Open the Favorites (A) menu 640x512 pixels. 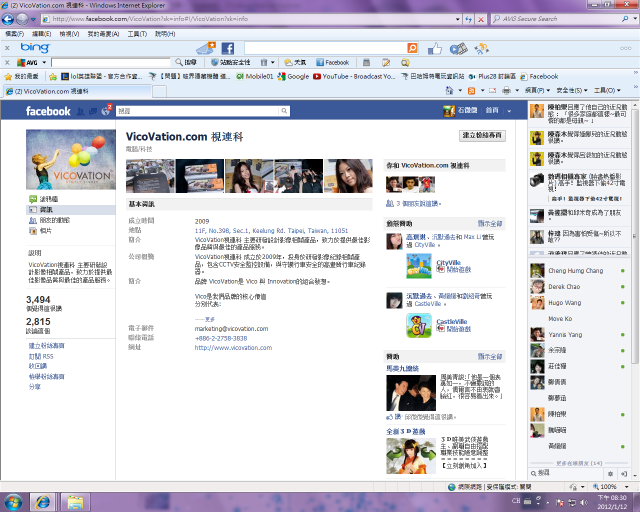[103, 34]
